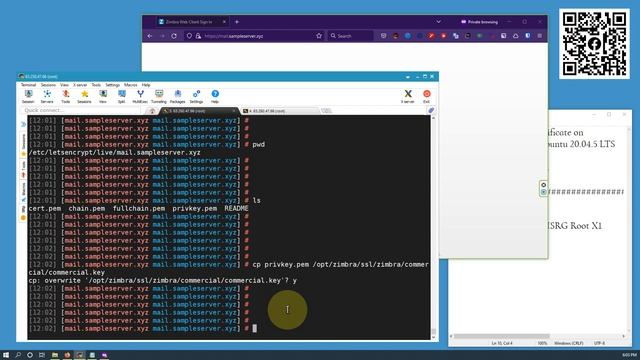The width and height of the screenshot is (640, 360).
Task: Close the Zimbra Web Client Sign In tab
Action: click(x=224, y=22)
